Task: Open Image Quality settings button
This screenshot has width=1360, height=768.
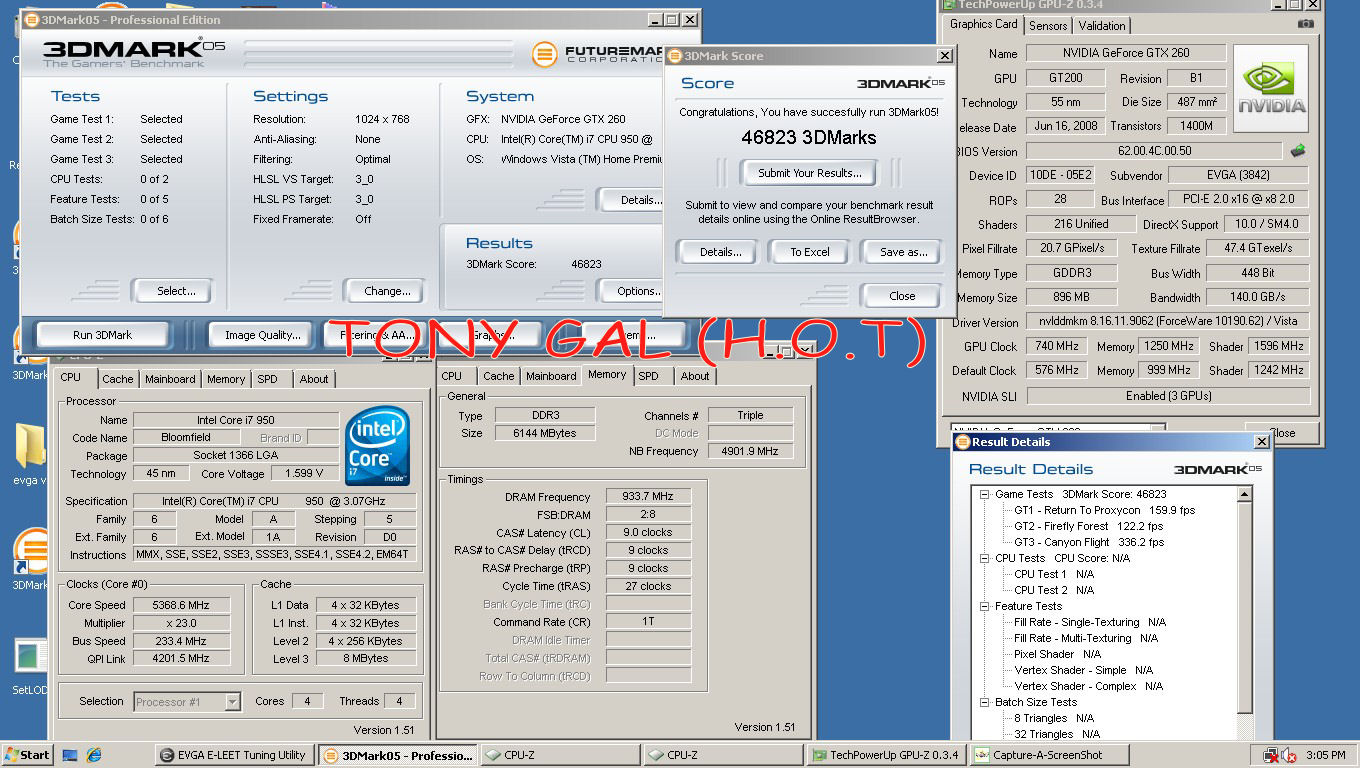Action: (262, 335)
